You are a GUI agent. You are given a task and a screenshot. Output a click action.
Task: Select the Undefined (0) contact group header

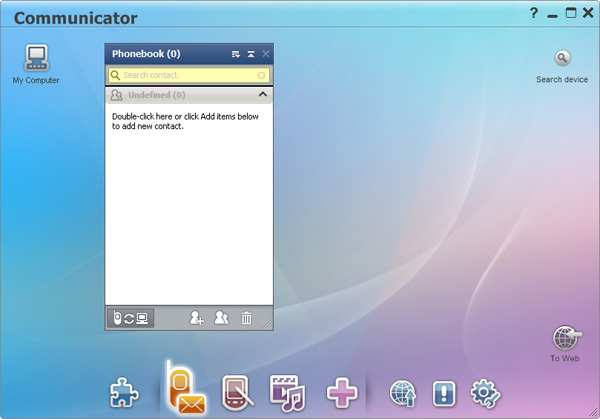189,95
